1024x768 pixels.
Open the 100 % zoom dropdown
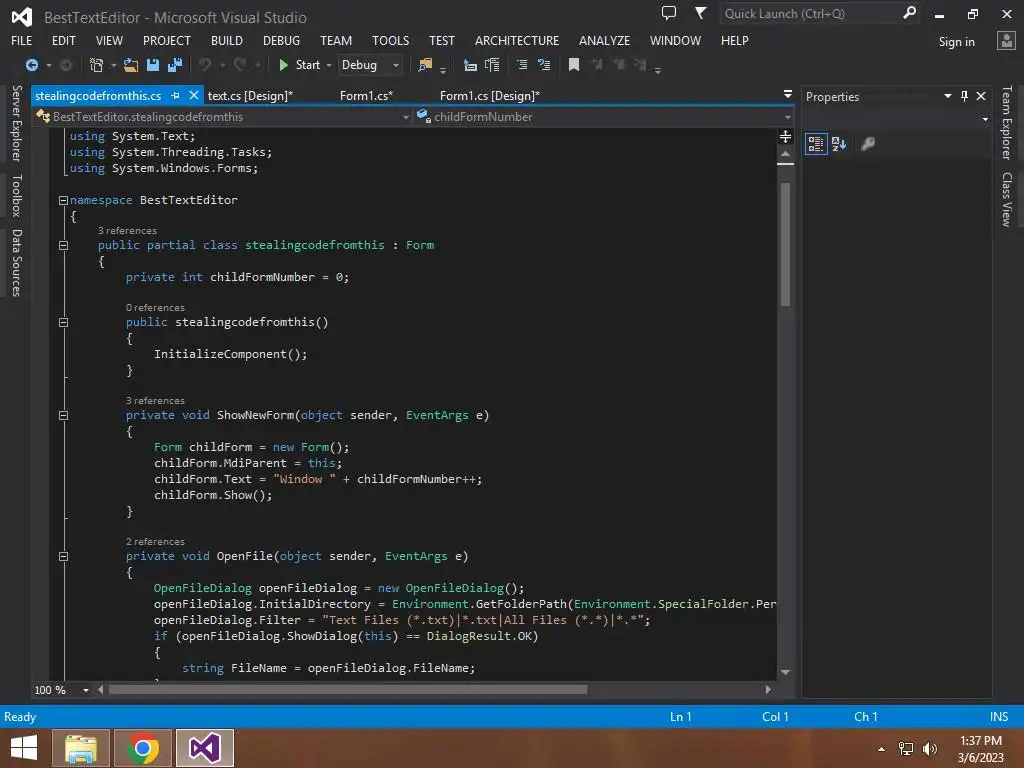(86, 690)
